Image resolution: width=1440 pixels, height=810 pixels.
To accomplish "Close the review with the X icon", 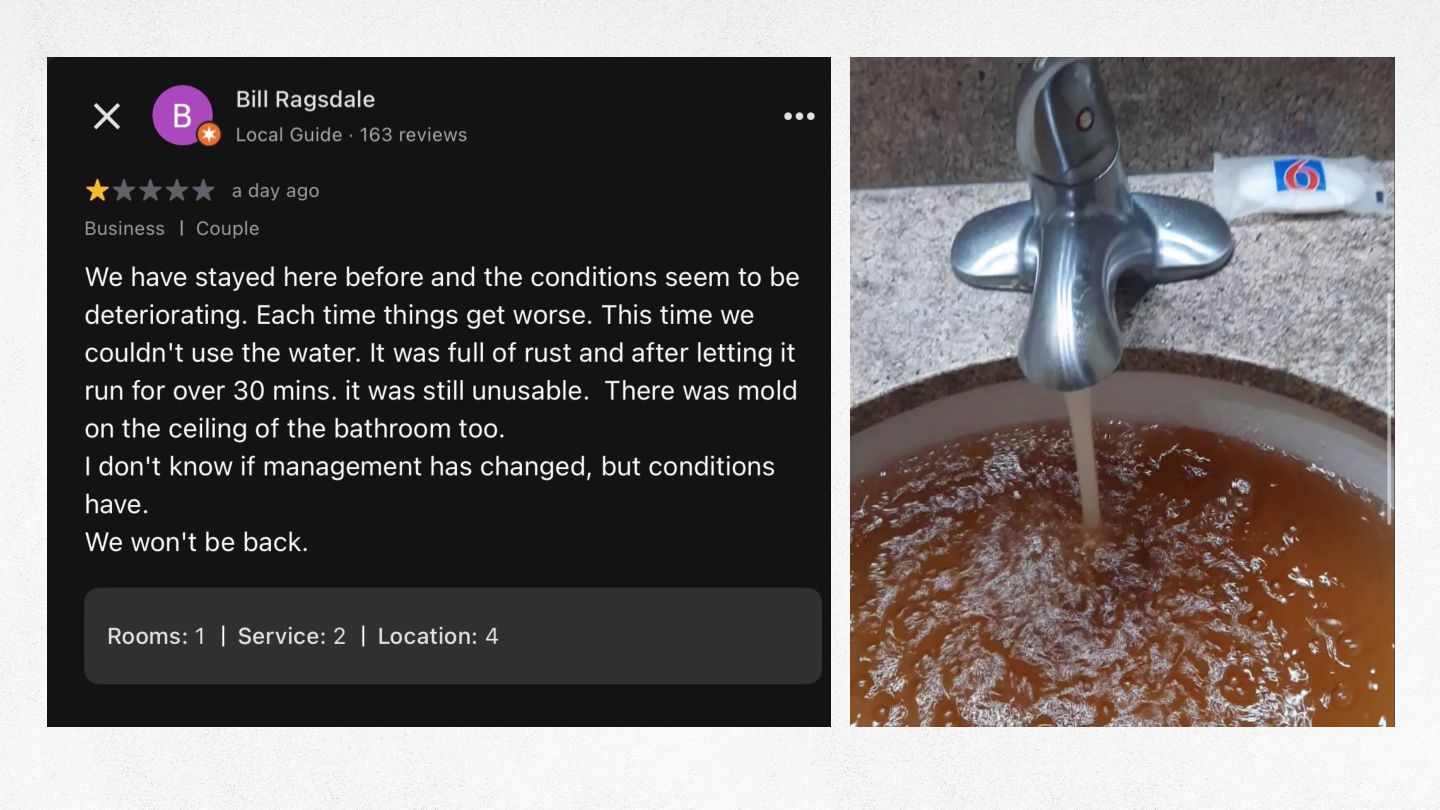I will point(107,117).
